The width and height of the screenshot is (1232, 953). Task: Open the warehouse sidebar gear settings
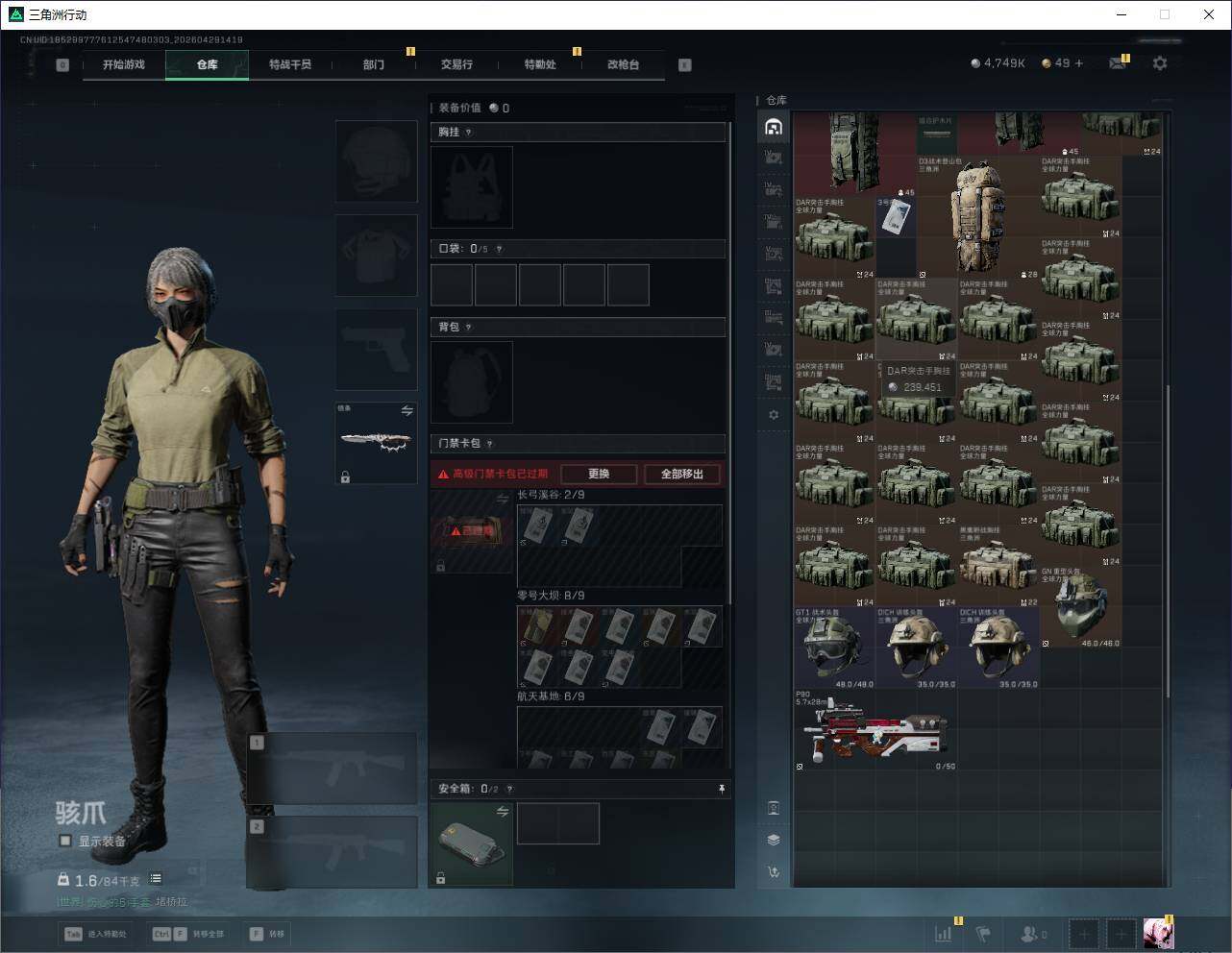tap(774, 415)
